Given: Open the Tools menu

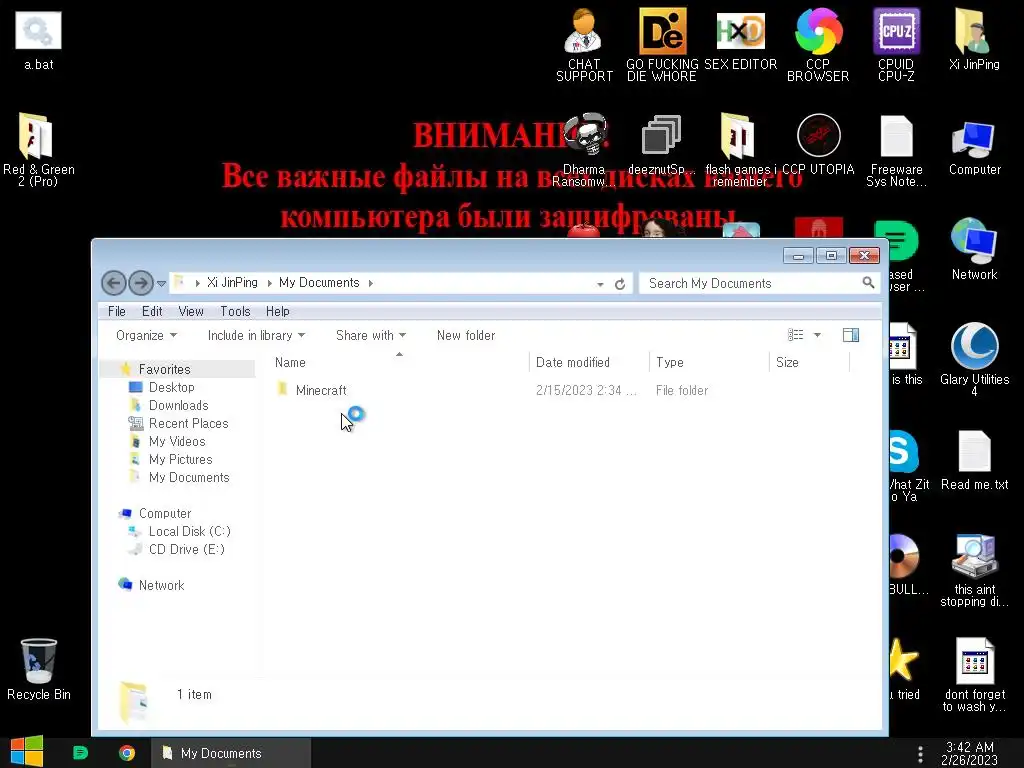Looking at the screenshot, I should click(235, 312).
